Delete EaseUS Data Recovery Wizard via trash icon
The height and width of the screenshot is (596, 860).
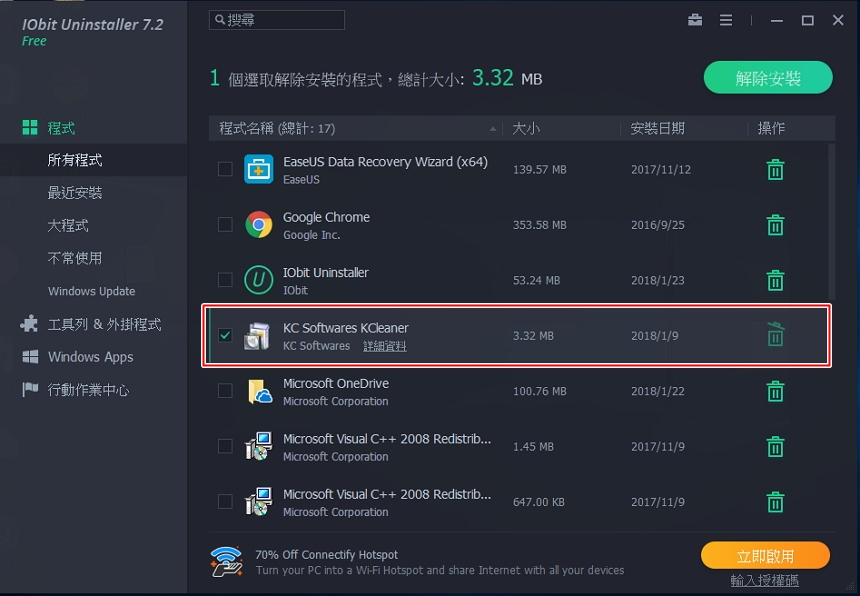coord(775,169)
